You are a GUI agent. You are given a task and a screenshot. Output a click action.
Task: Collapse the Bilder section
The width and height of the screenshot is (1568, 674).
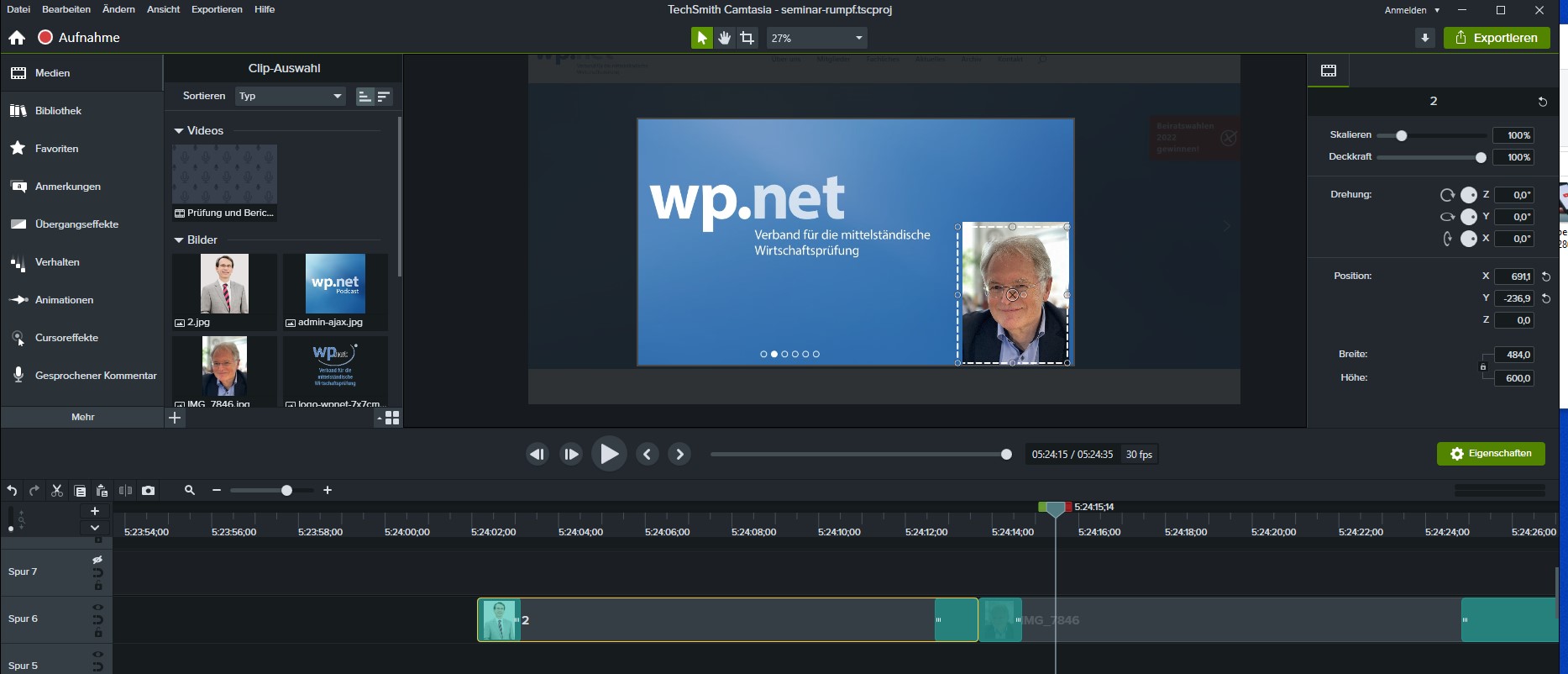(x=178, y=240)
